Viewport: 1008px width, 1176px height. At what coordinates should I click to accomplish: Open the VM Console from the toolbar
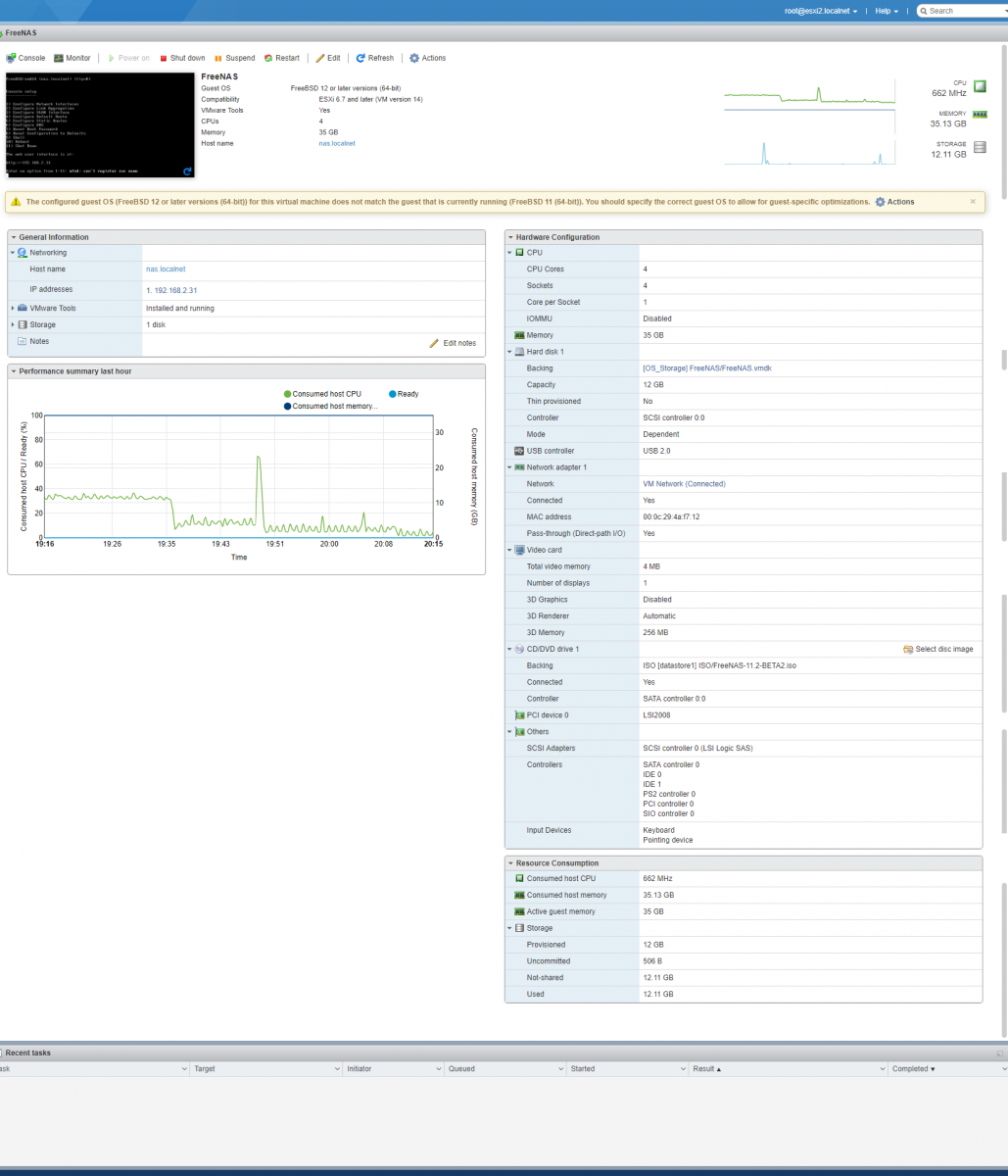click(25, 58)
